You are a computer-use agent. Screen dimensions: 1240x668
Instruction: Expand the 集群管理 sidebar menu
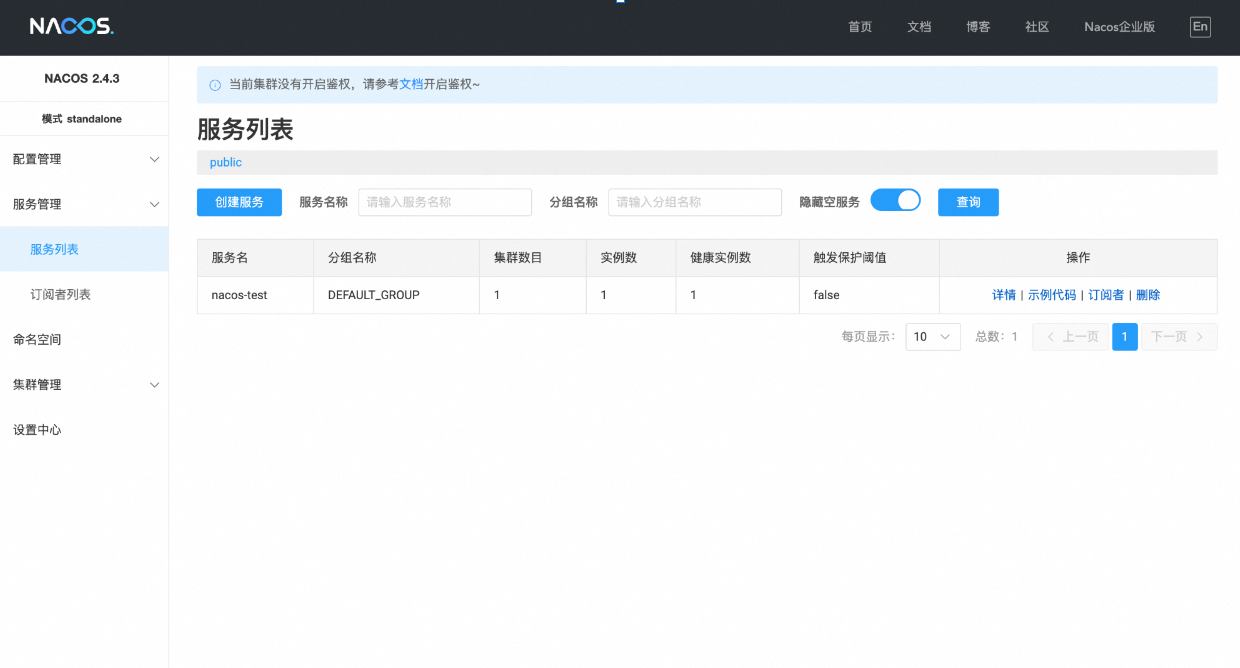(84, 385)
